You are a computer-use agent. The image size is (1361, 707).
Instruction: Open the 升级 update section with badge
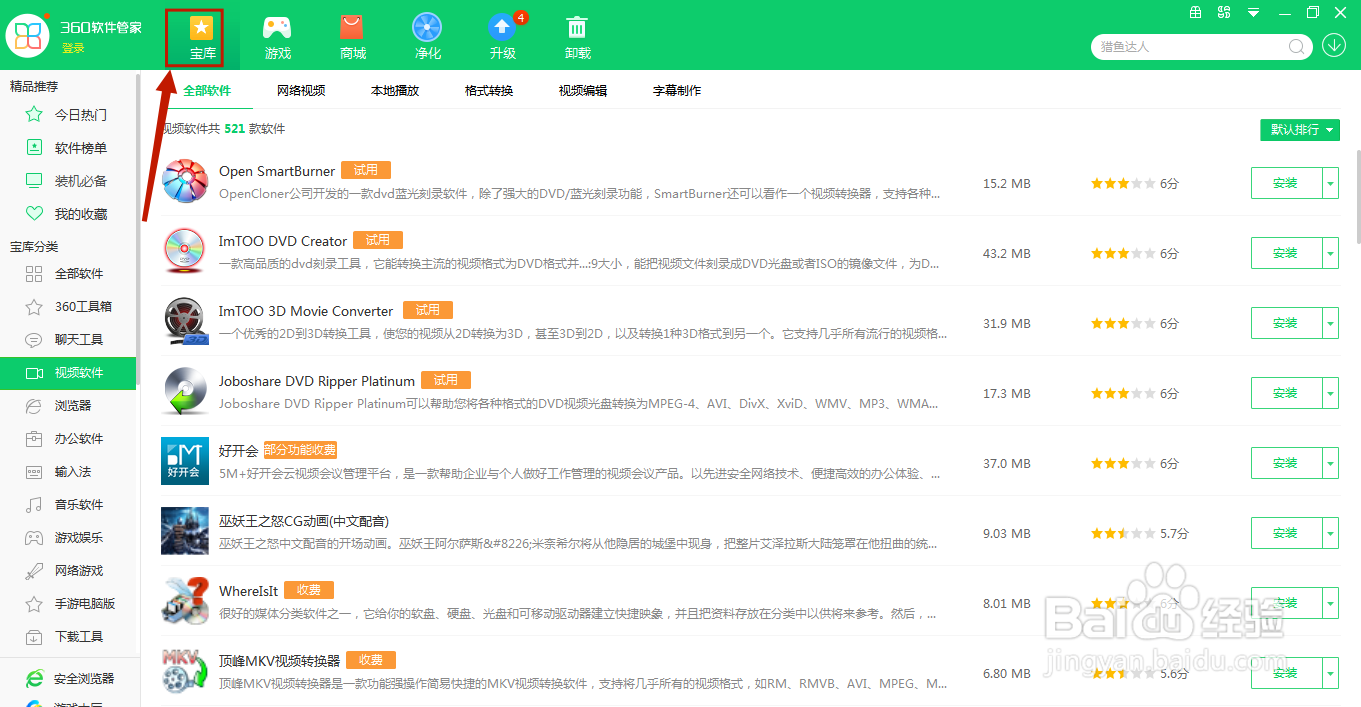pyautogui.click(x=502, y=35)
